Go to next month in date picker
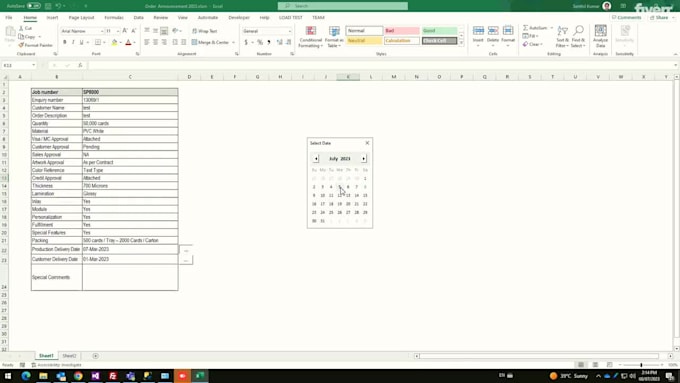 click(x=363, y=159)
